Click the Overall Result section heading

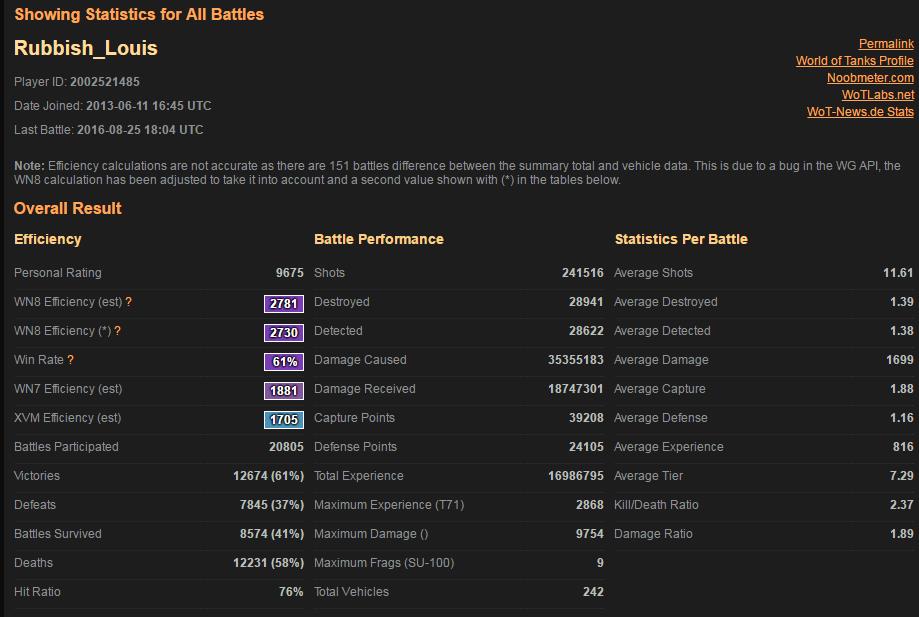tap(66, 208)
